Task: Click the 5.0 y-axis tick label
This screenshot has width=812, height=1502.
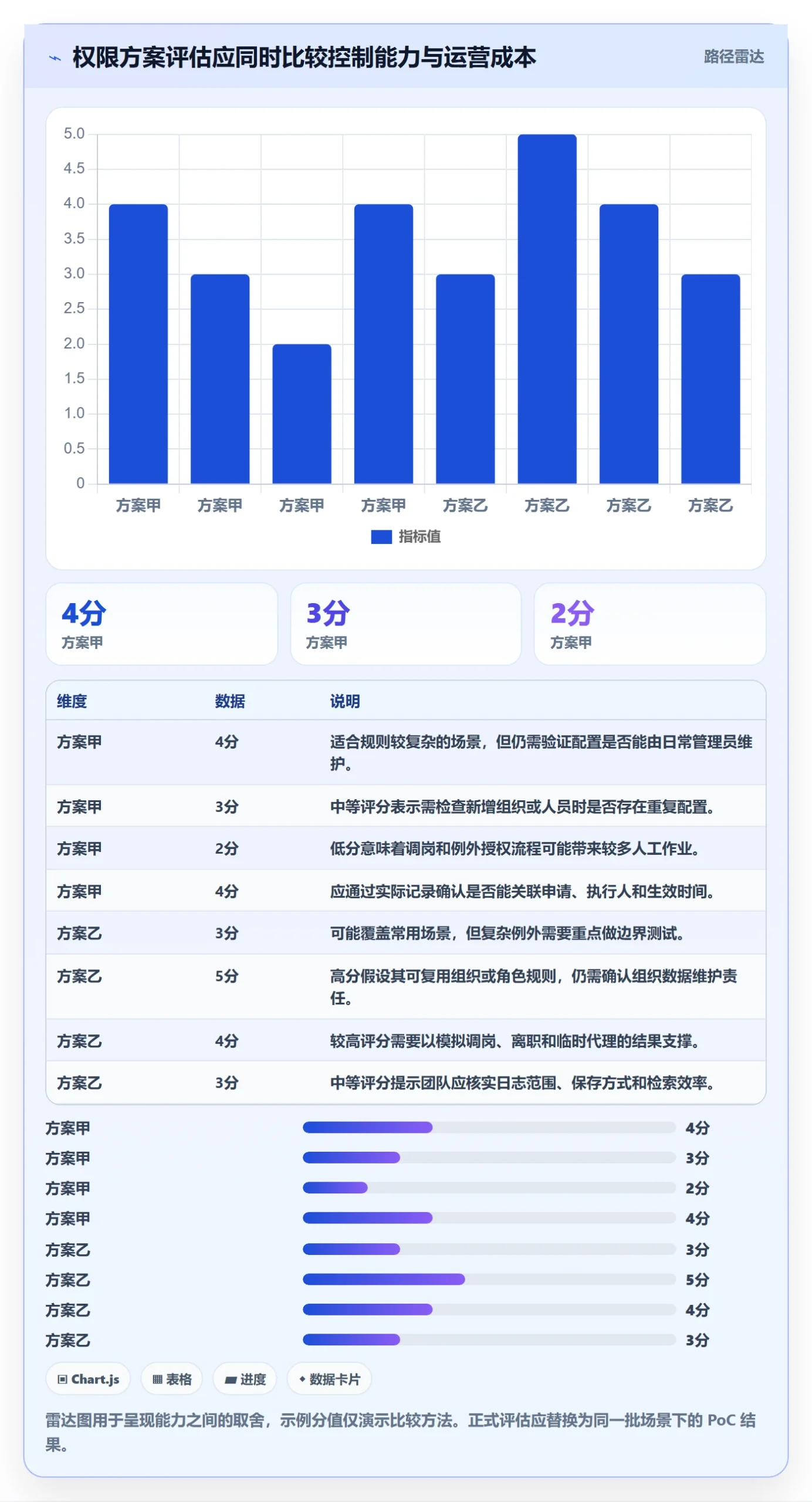Action: coord(74,134)
